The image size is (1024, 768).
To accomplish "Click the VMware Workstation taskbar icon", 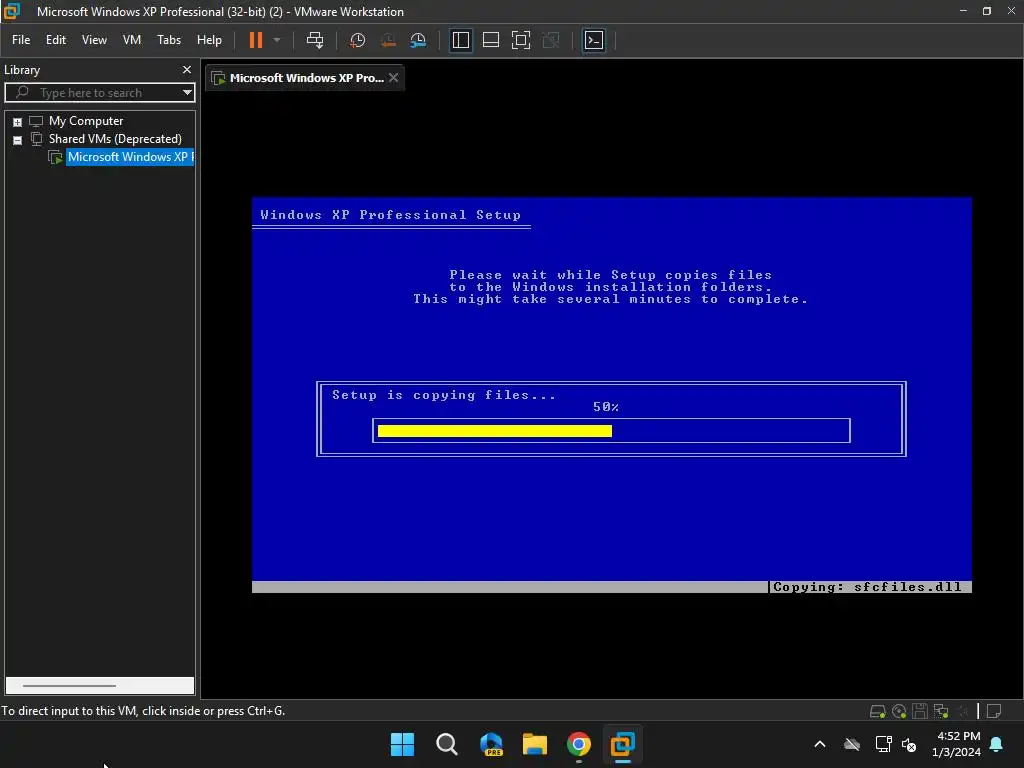I will [x=622, y=744].
